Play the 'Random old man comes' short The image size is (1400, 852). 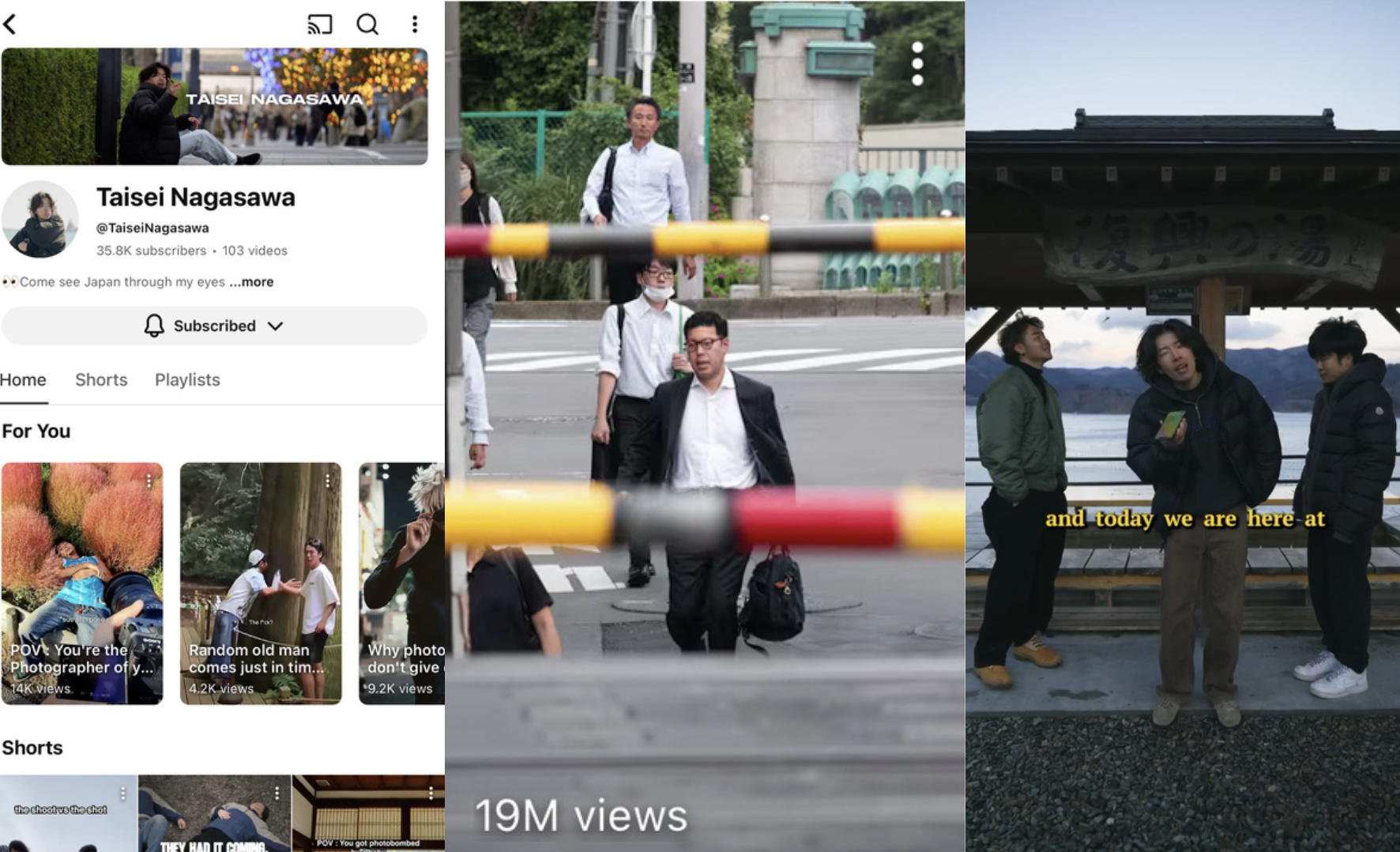[261, 582]
